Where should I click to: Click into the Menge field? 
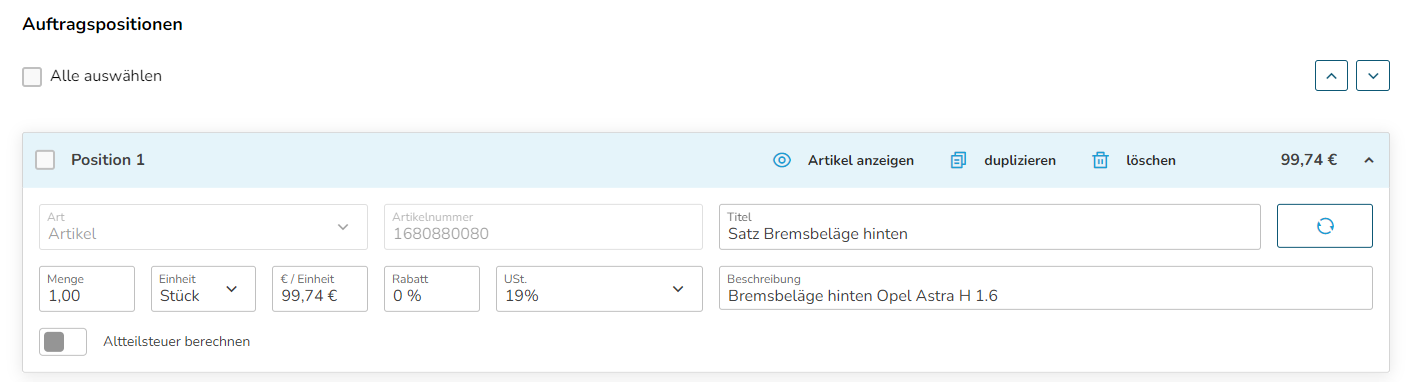(87, 289)
